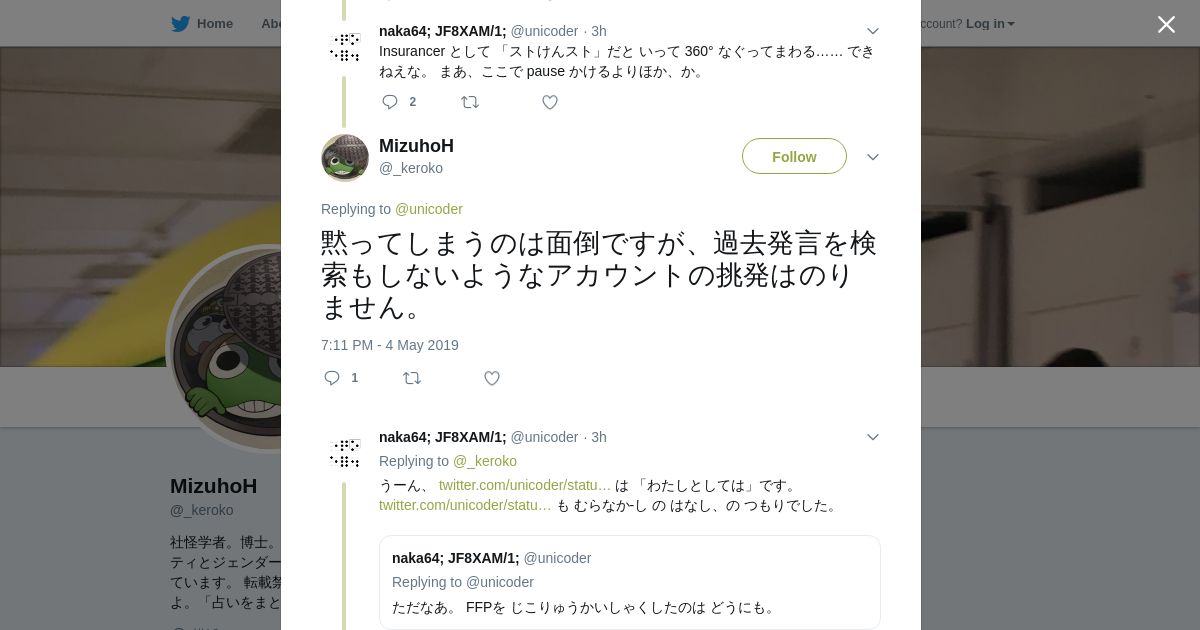Click naka64's avatar on the top tweet
Screen dimensions: 1200x630
(x=345, y=47)
